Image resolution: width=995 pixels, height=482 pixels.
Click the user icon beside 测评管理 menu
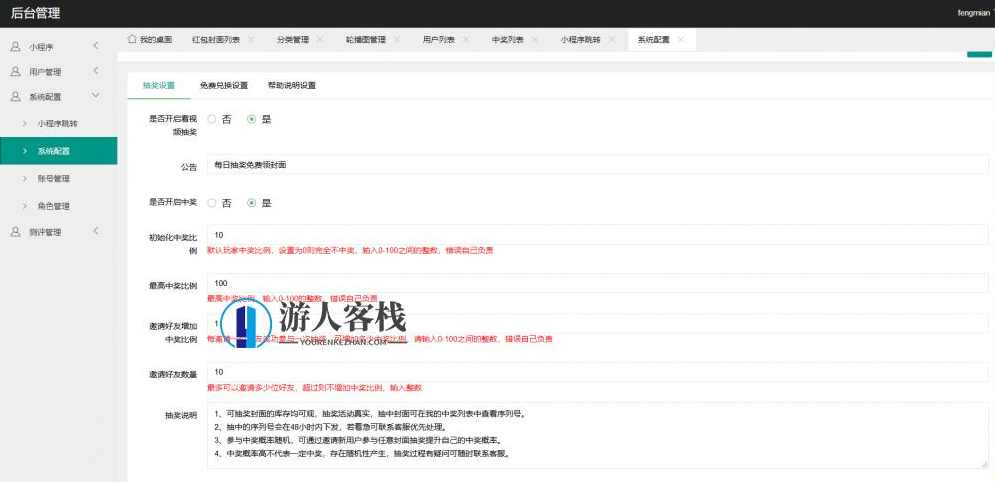click(16, 232)
